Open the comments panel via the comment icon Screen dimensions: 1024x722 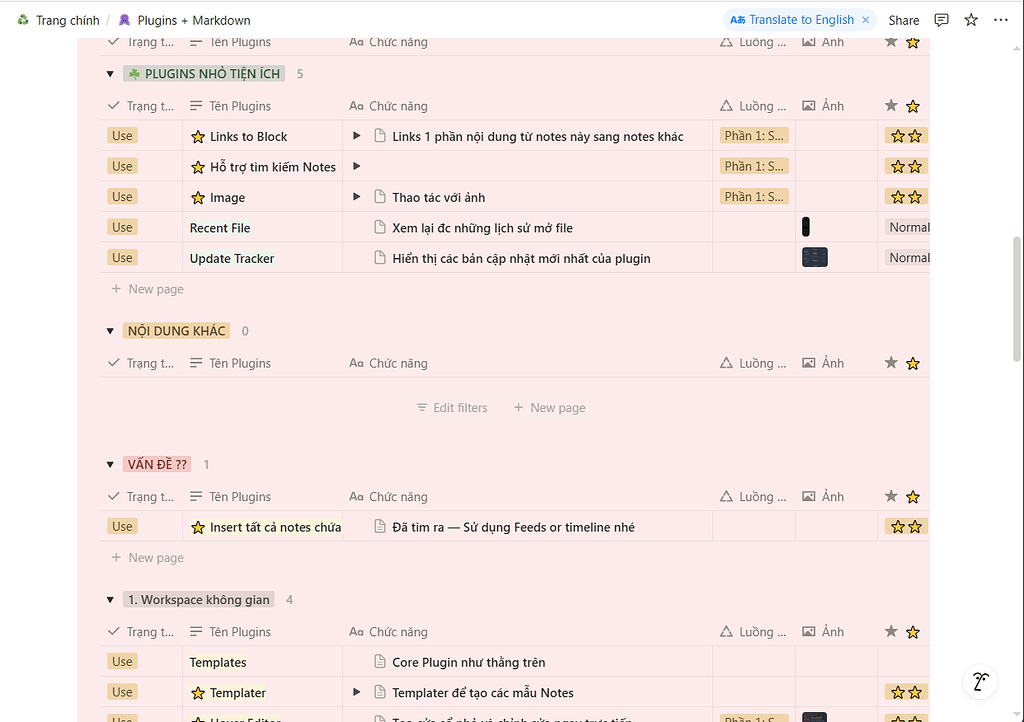[x=941, y=19]
